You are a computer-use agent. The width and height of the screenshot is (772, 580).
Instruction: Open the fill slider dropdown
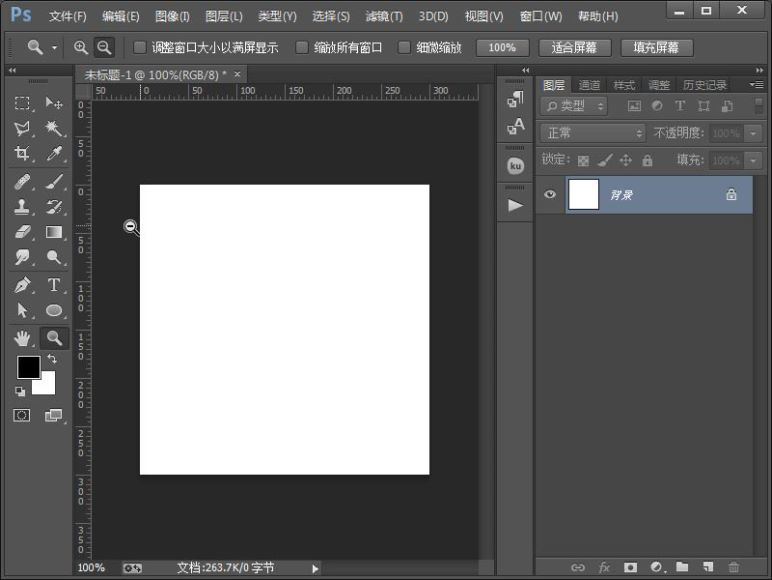click(753, 161)
